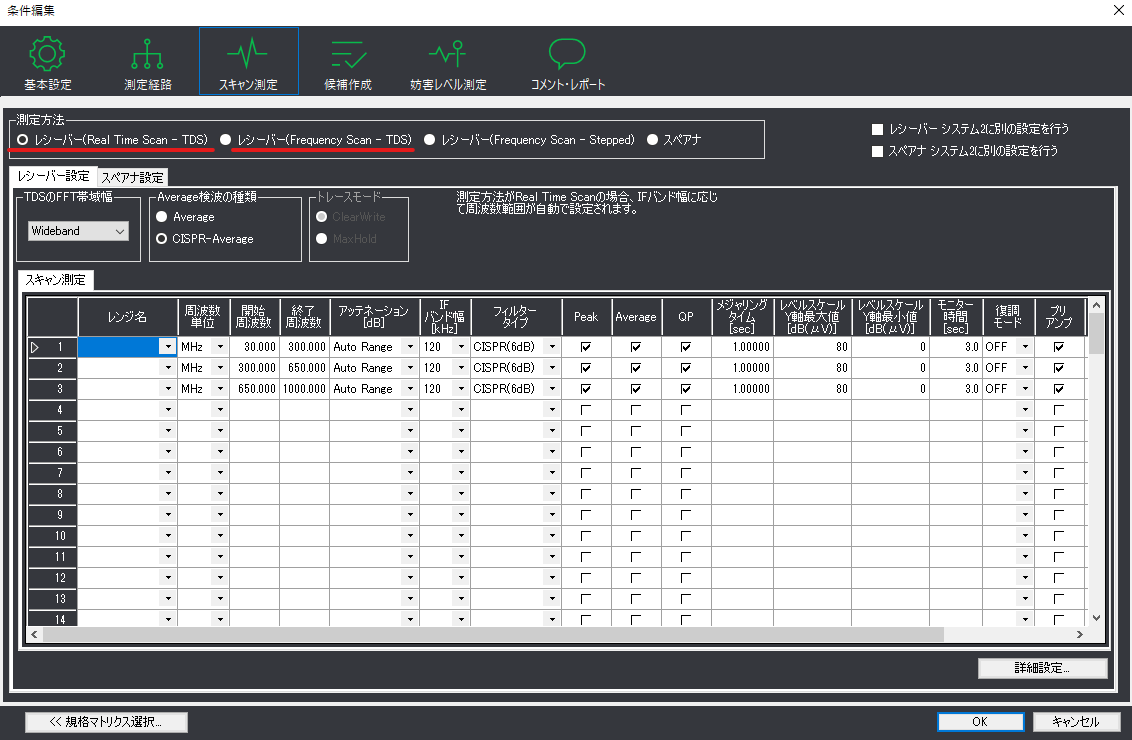Toggle the Average checkbox in row 6
Image resolution: width=1132 pixels, height=740 pixels.
point(635,452)
